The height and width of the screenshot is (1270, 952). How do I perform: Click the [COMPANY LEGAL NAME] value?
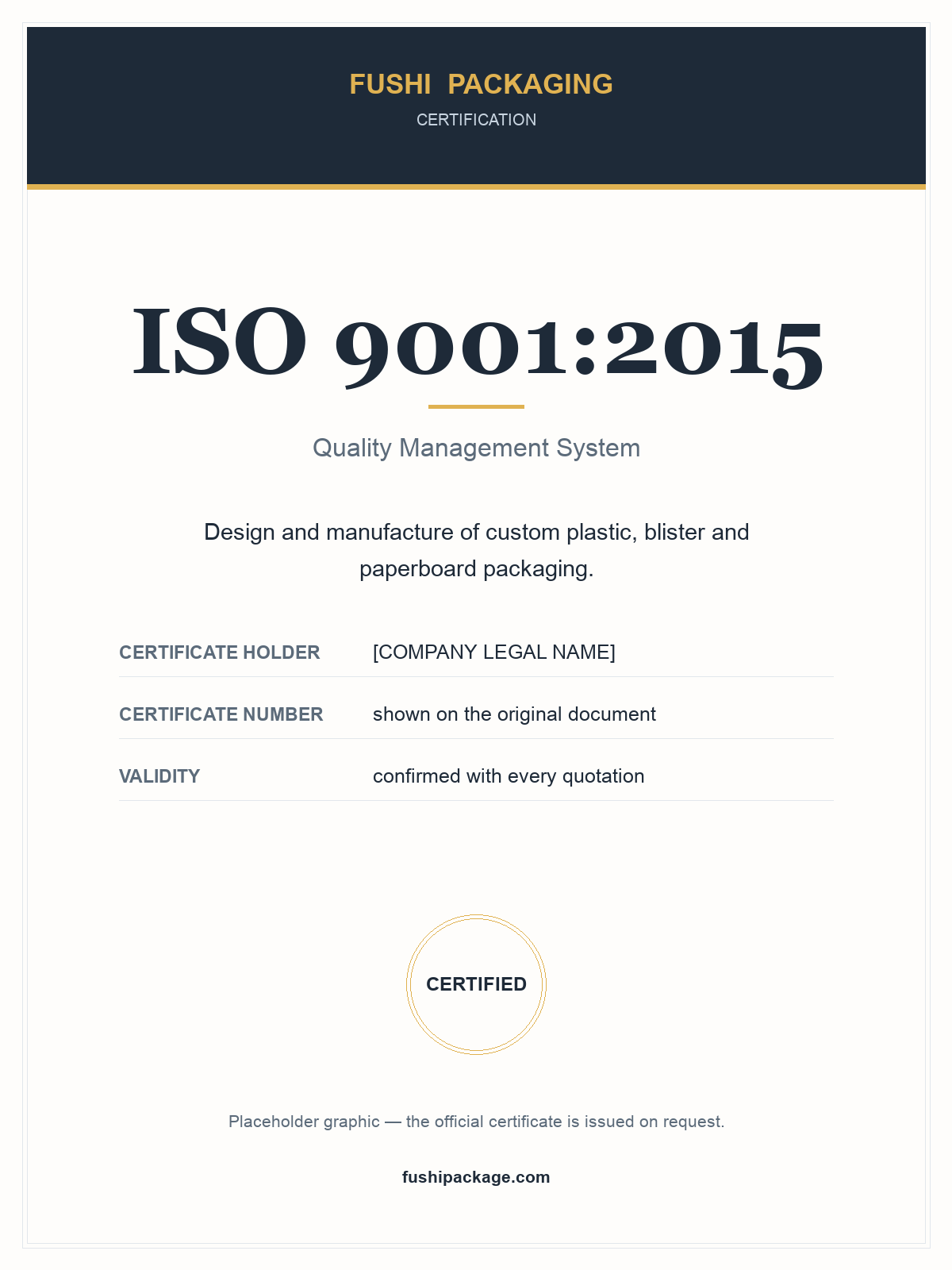[493, 652]
